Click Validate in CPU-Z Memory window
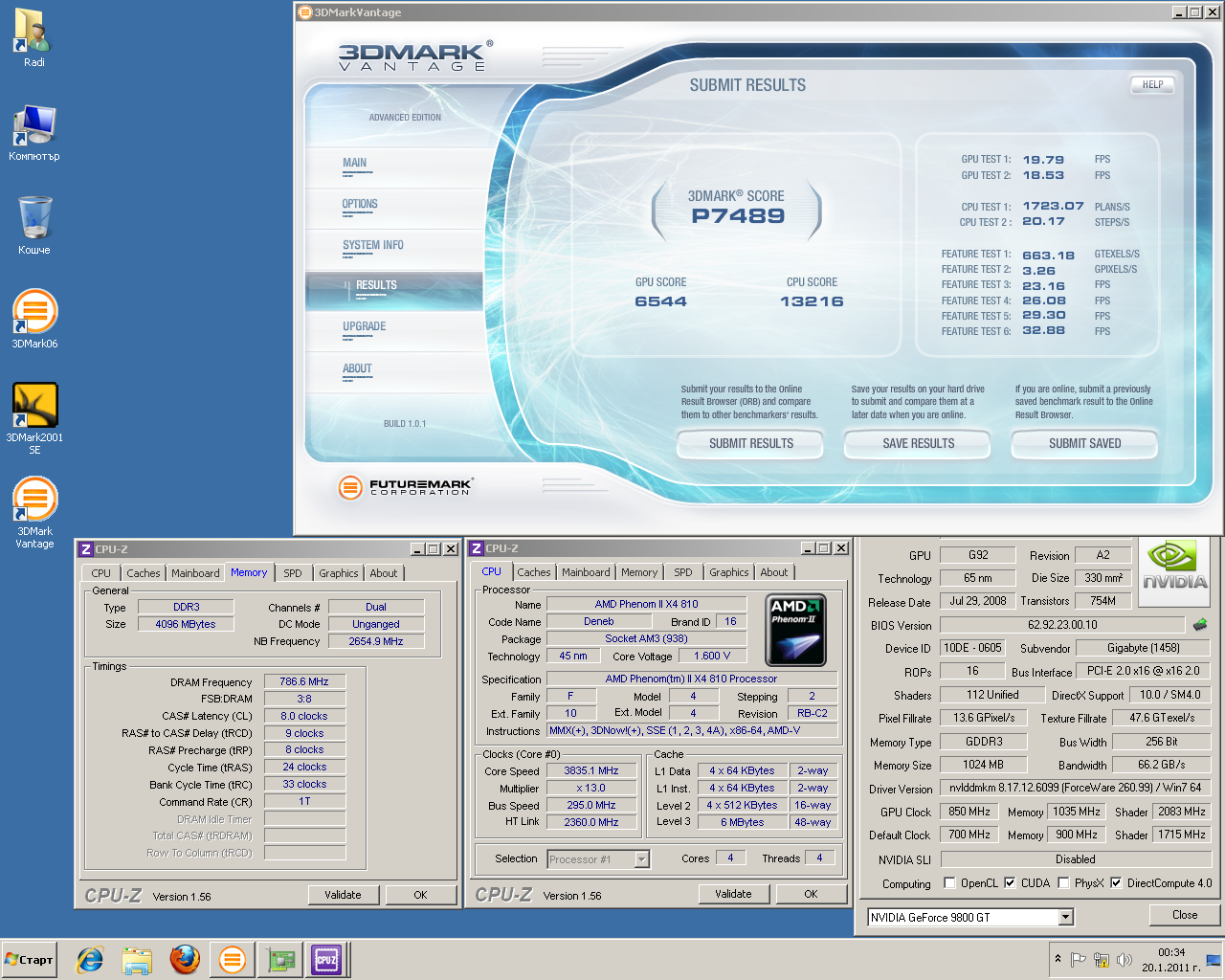This screenshot has width=1225, height=980. [344, 895]
